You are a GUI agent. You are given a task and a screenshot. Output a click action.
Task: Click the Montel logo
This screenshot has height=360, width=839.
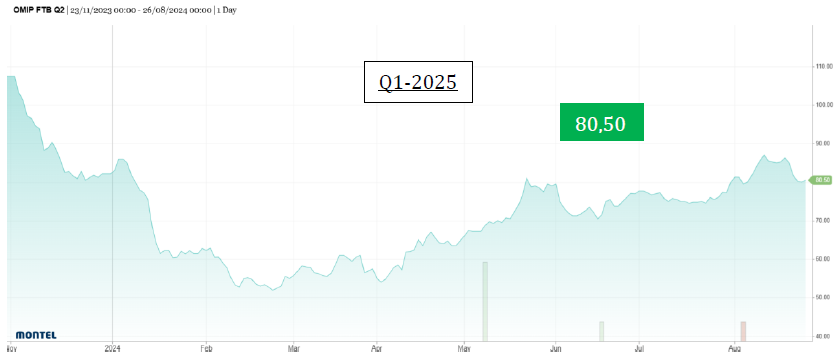pyautogui.click(x=36, y=335)
